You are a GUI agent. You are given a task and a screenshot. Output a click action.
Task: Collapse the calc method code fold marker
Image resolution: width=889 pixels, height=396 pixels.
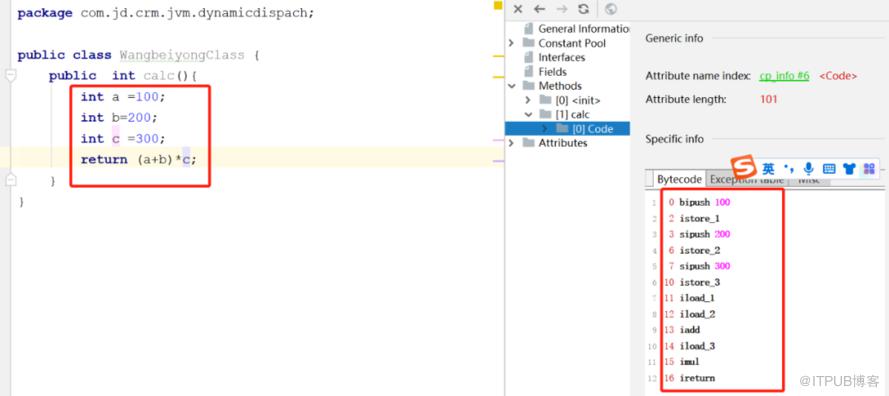click(x=10, y=76)
